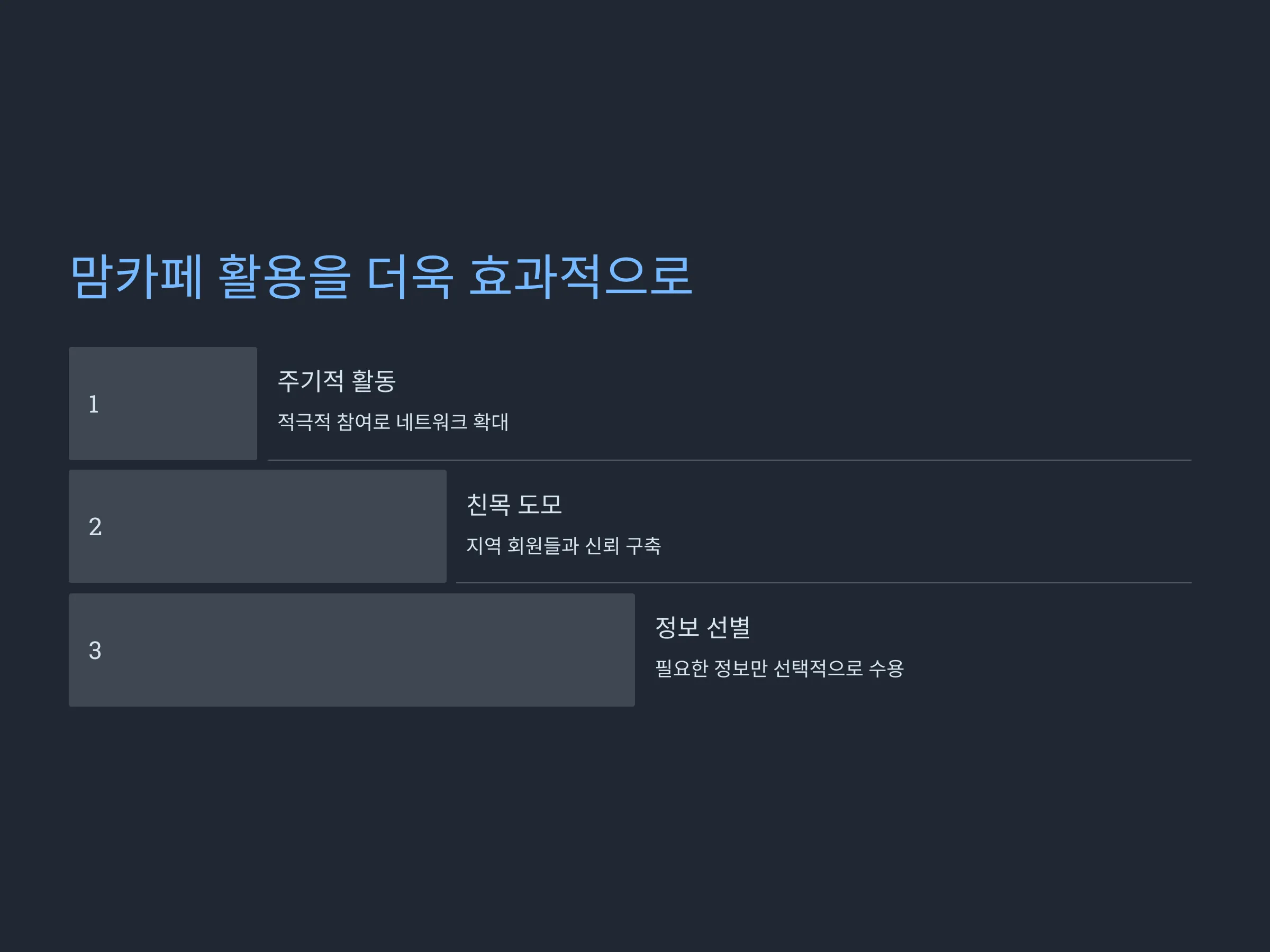Click the word 맘카페 in the title
The height and width of the screenshot is (952, 1270).
pyautogui.click(x=137, y=277)
